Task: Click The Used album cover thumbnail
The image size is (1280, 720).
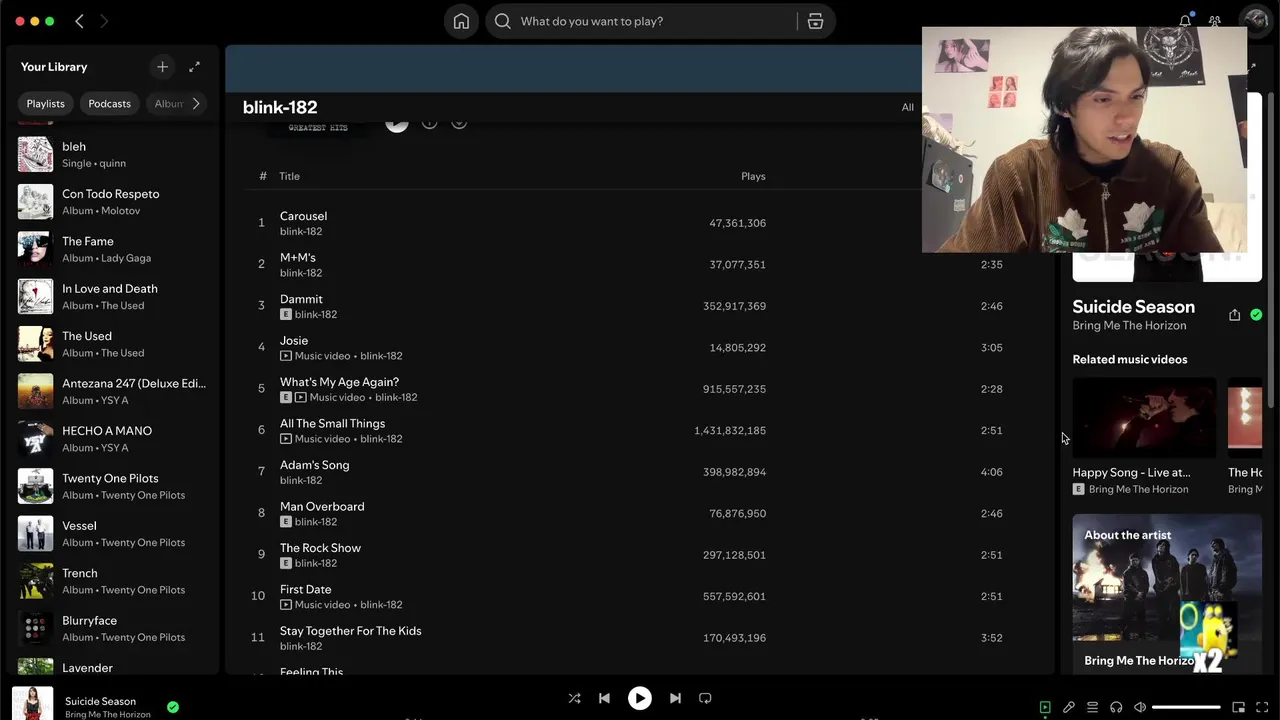Action: click(x=35, y=344)
